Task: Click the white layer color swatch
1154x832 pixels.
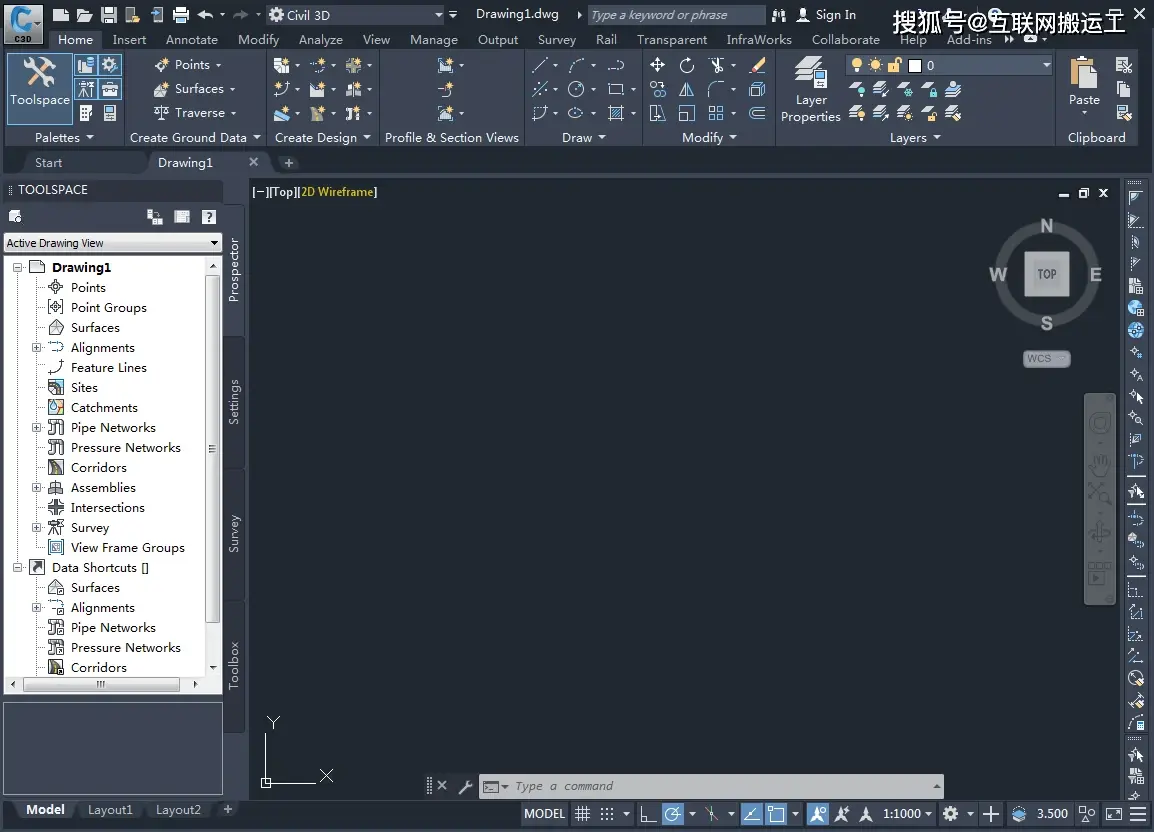Action: point(915,66)
